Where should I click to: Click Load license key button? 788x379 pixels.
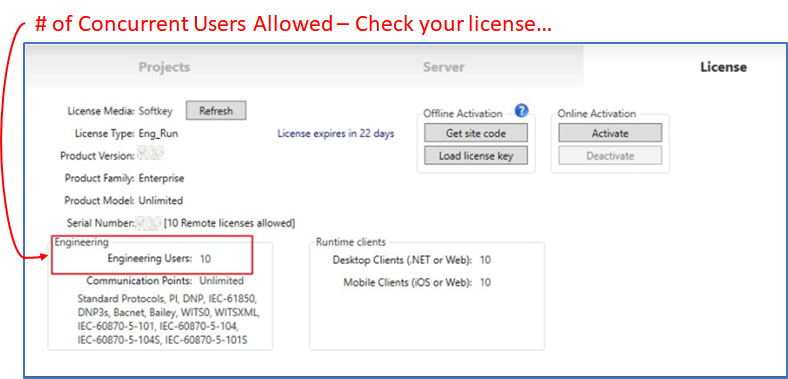(476, 156)
